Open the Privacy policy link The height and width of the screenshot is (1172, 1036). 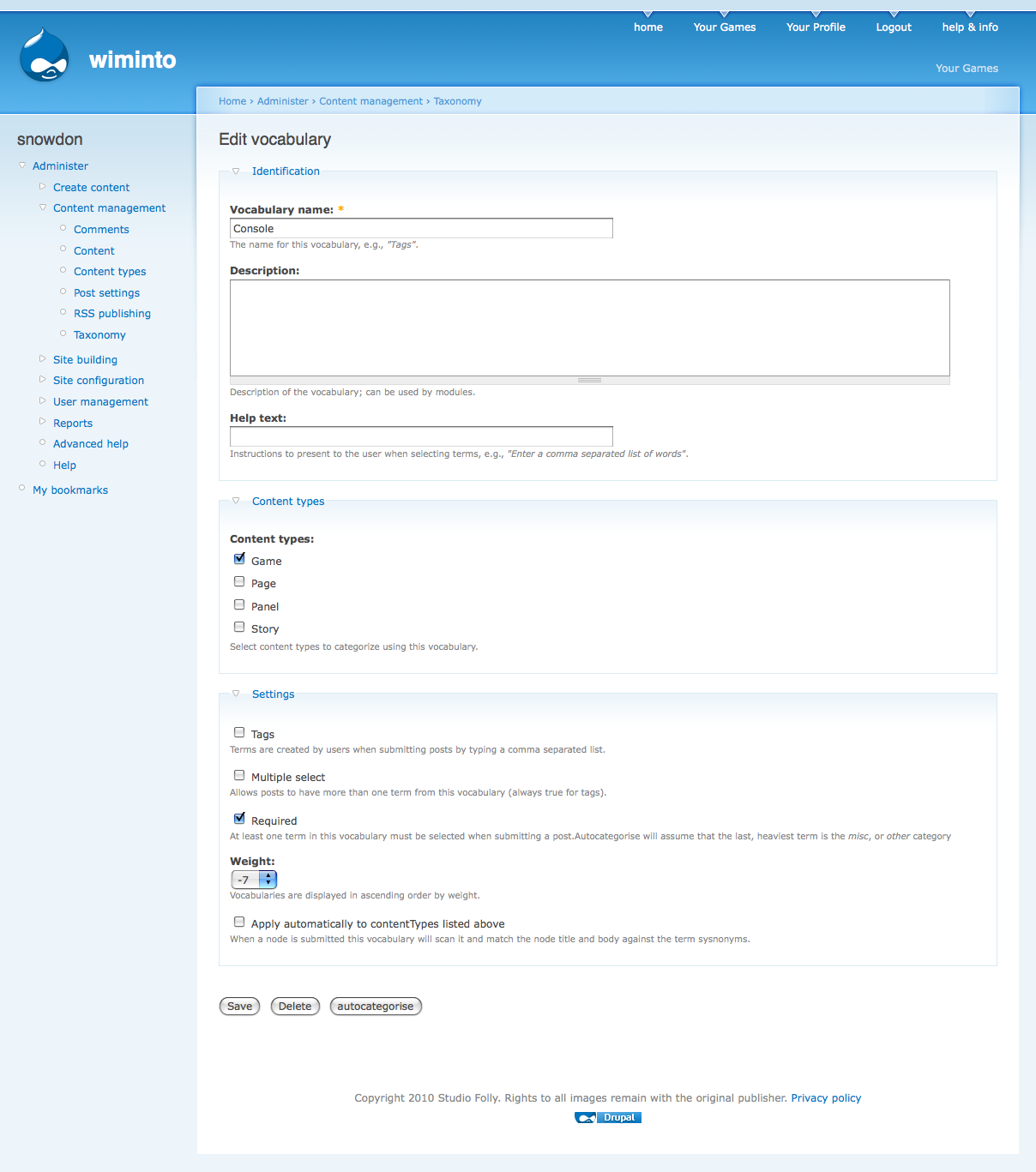(825, 1097)
